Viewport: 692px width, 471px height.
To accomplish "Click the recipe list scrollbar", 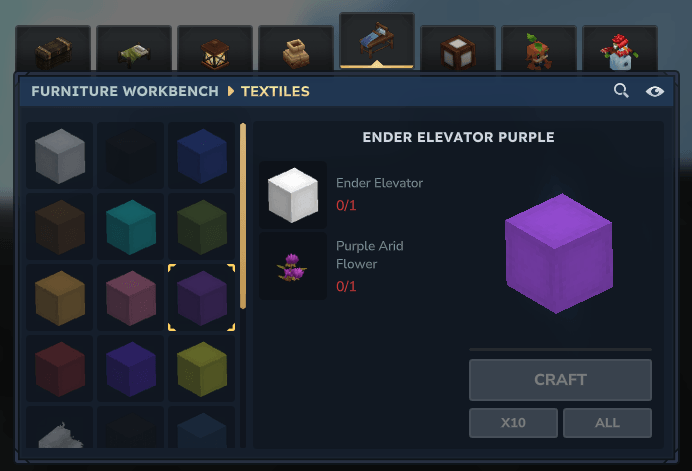I will coord(243,216).
